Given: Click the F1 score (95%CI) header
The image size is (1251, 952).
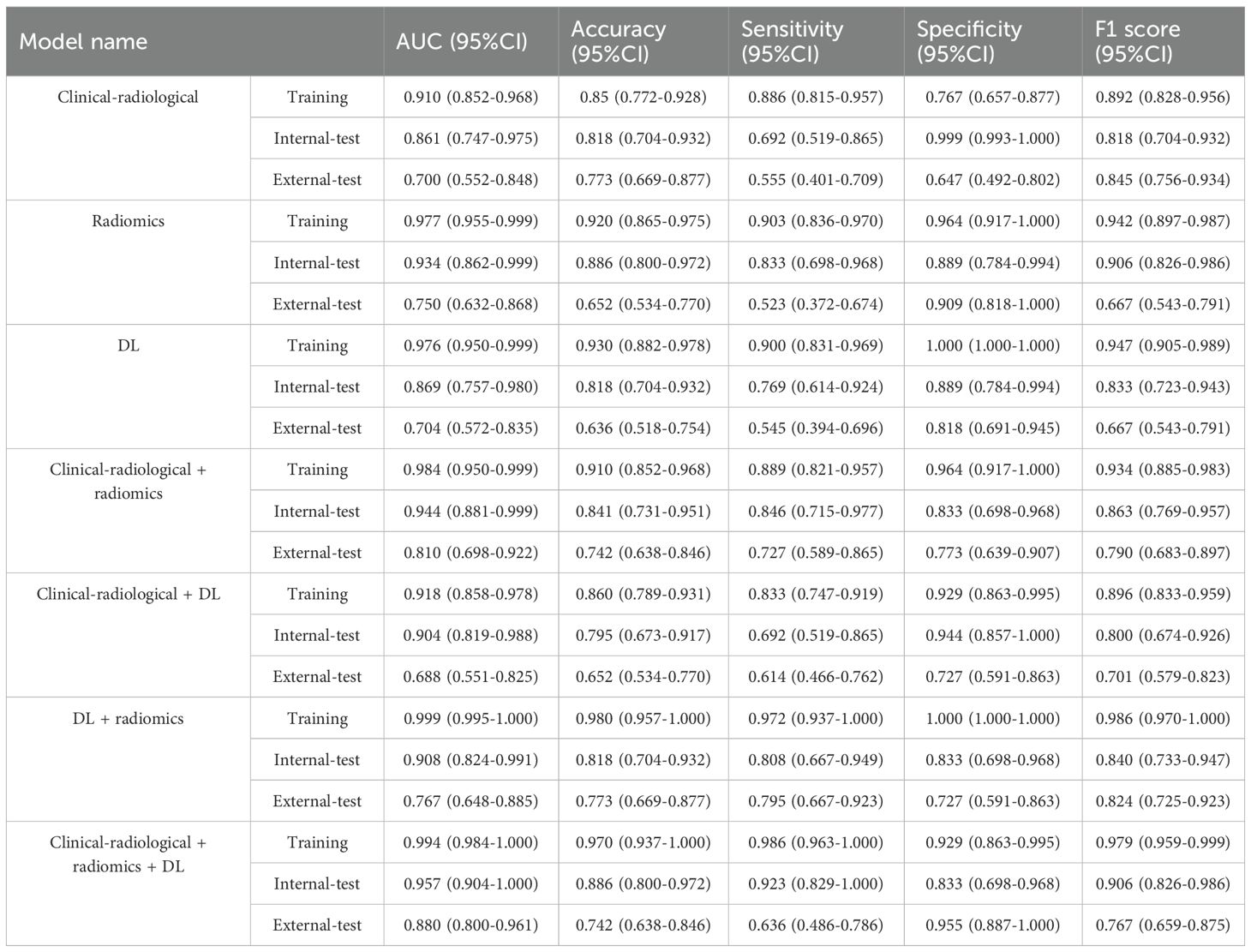Looking at the screenshot, I should coord(1137,41).
